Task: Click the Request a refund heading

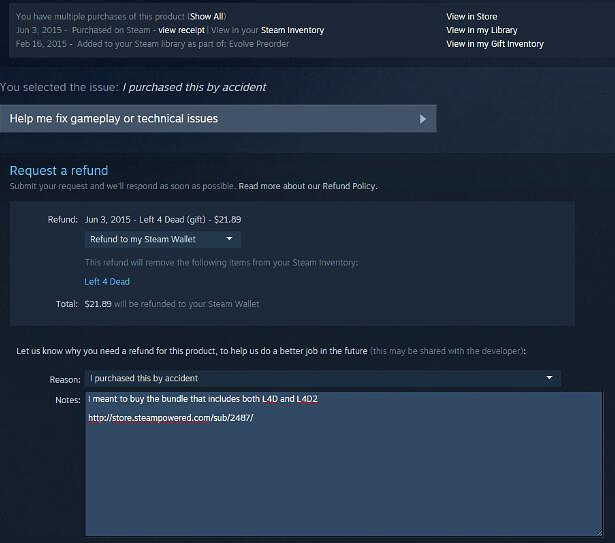Action: 59,171
